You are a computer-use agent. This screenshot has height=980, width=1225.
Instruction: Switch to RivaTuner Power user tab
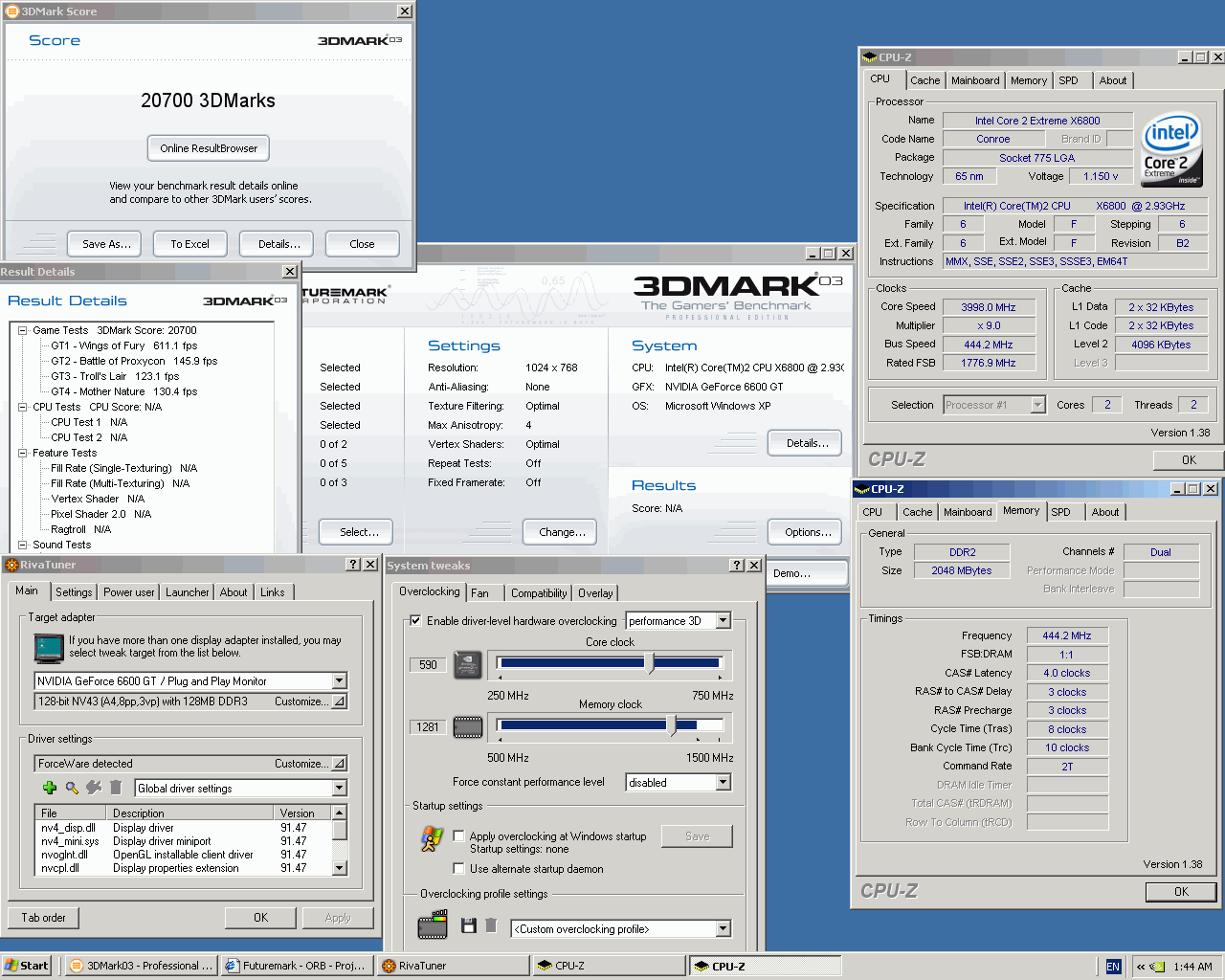pyautogui.click(x=128, y=592)
